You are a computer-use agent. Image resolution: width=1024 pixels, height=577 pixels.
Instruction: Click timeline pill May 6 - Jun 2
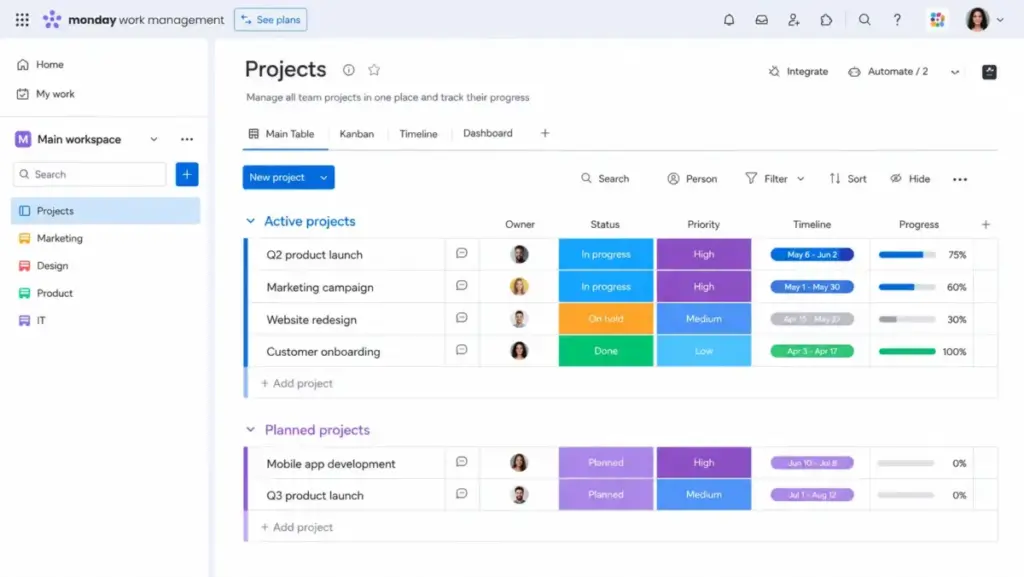[x=812, y=255]
